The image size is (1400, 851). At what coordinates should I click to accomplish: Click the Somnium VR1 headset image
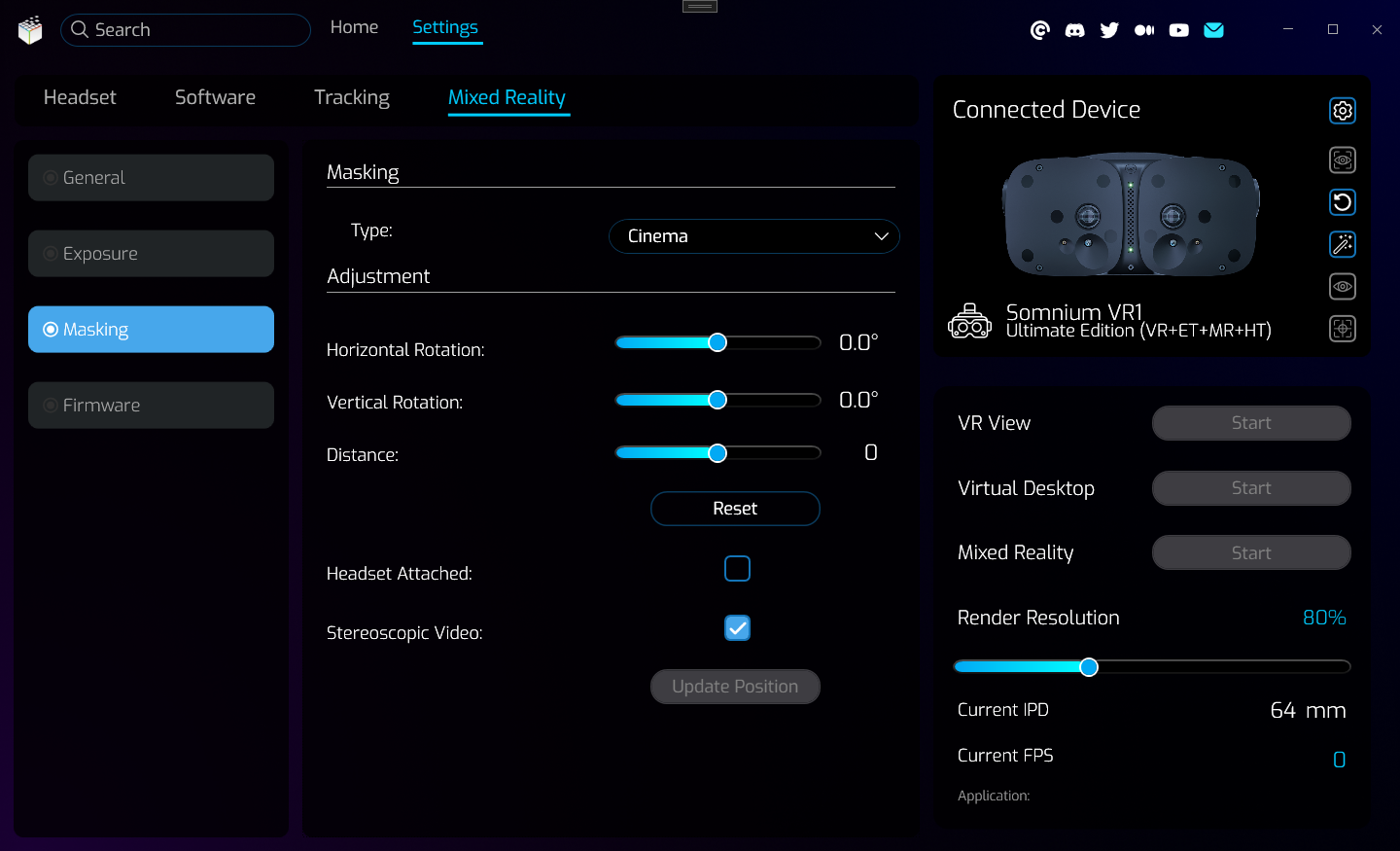tap(1131, 215)
